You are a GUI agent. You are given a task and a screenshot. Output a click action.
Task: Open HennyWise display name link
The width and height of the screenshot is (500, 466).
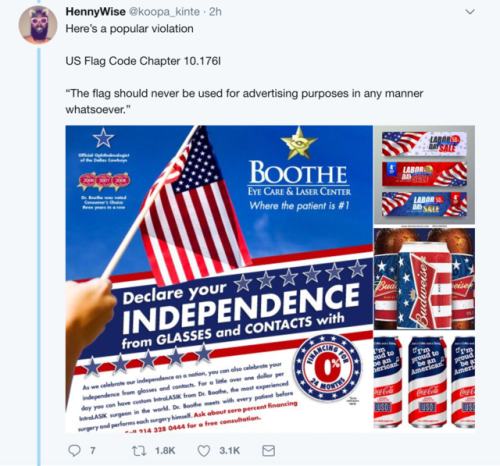point(95,12)
